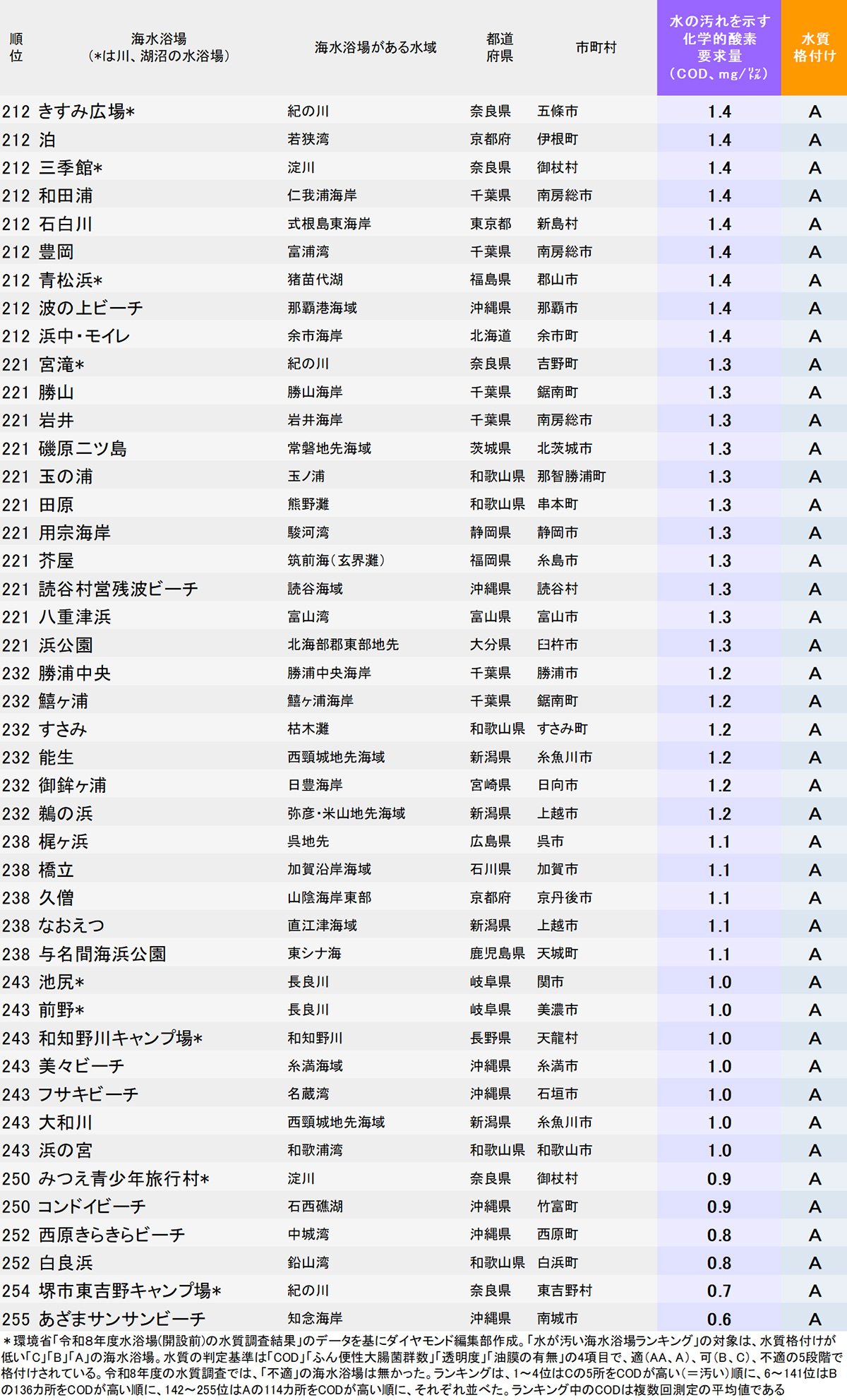Click the 都道府県 column header
The width and height of the screenshot is (847, 1400).
coord(500,47)
